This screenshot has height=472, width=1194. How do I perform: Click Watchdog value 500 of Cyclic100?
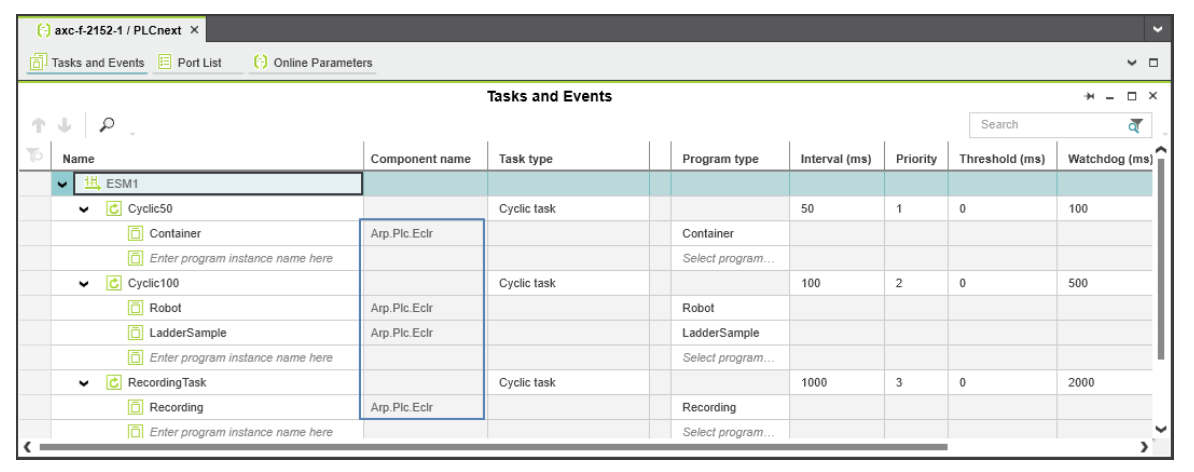tap(1077, 283)
